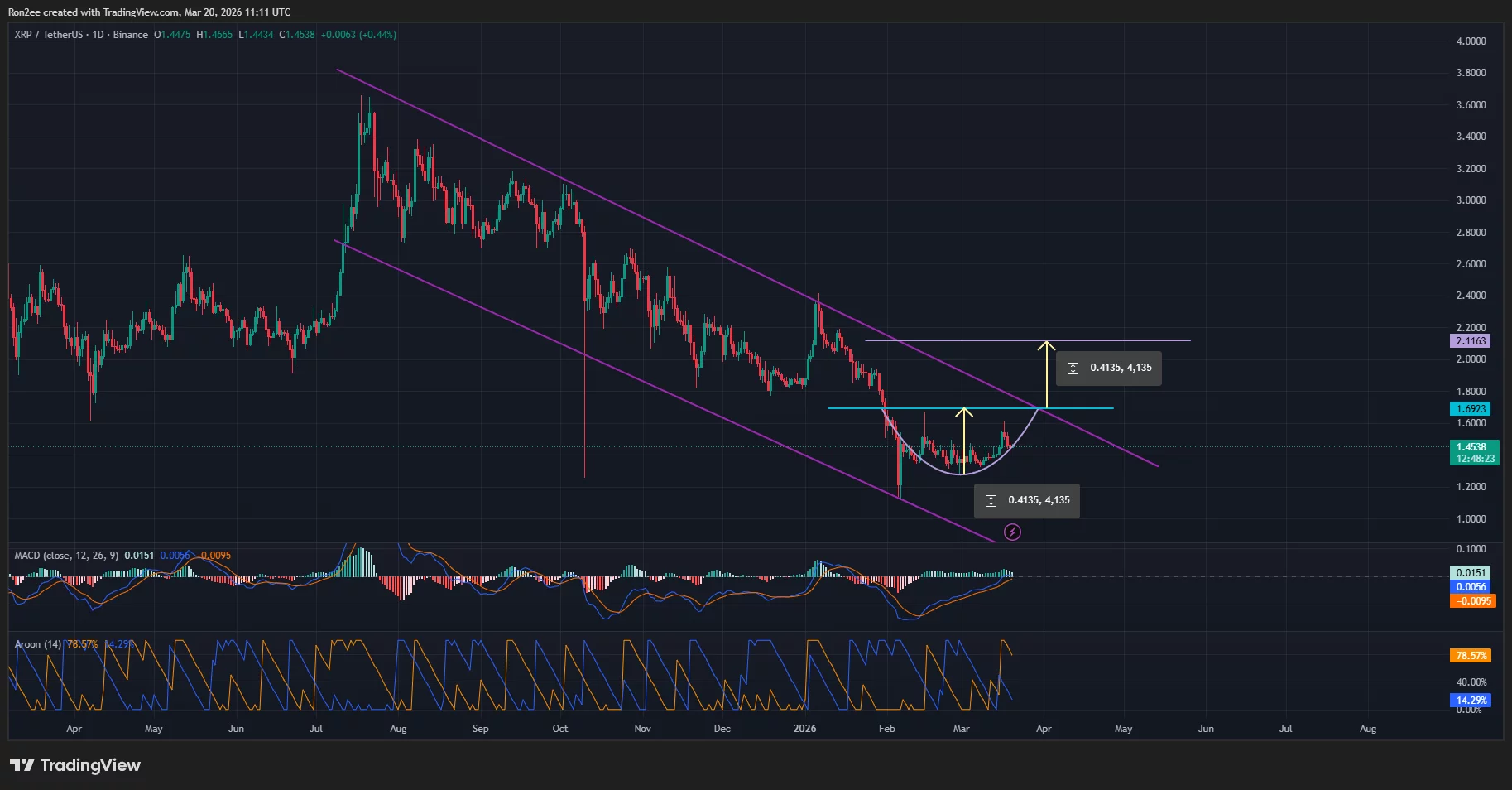Click the ruler icon in the upper measurement label

click(x=1073, y=368)
